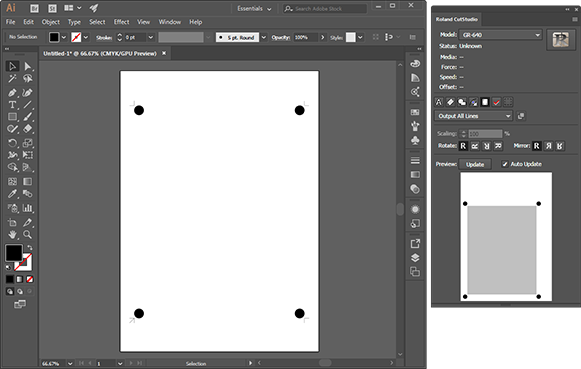Open the zoom level 66.67% dropdown

pyautogui.click(x=70, y=363)
